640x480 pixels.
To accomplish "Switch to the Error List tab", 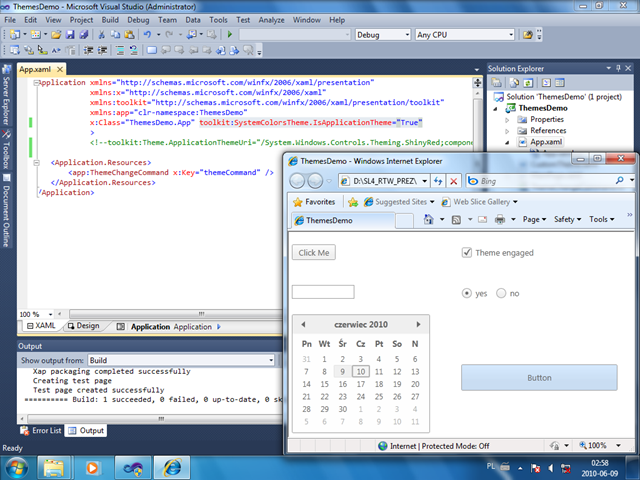I will [41, 431].
